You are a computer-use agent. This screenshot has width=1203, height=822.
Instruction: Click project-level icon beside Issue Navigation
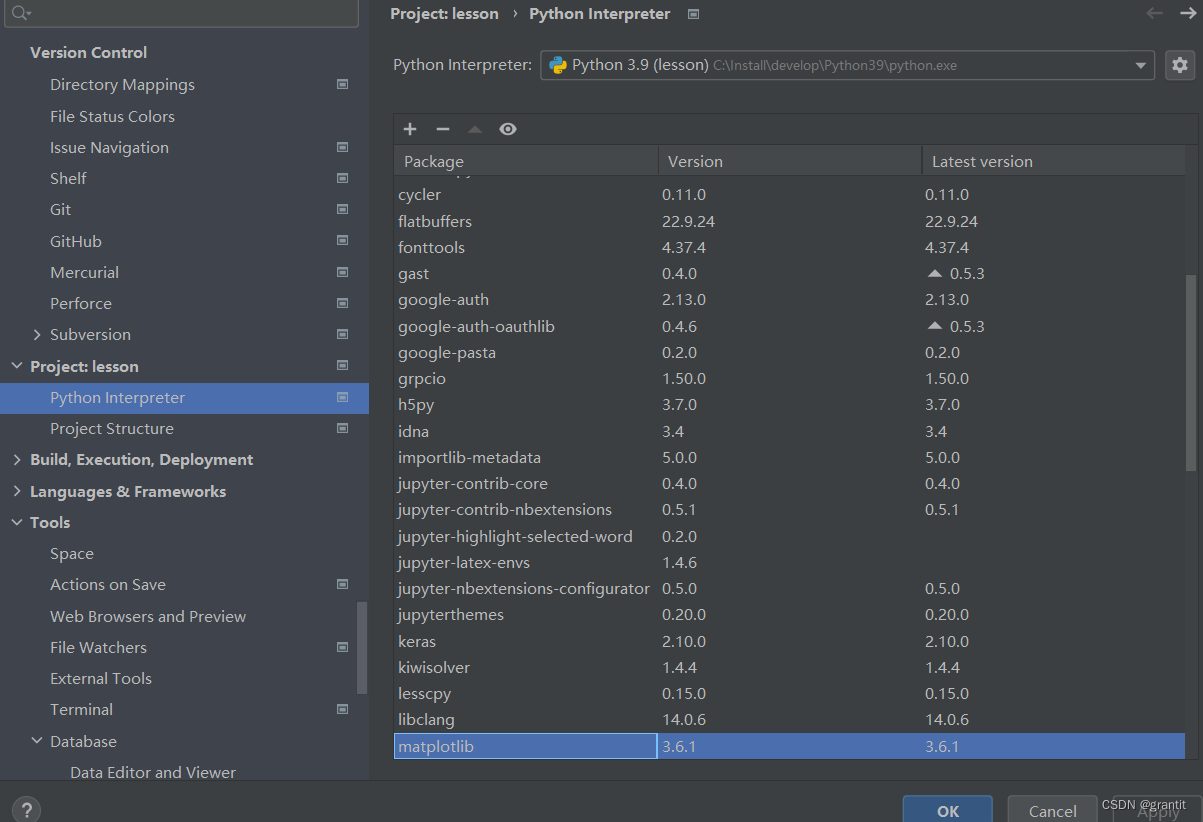click(x=343, y=147)
